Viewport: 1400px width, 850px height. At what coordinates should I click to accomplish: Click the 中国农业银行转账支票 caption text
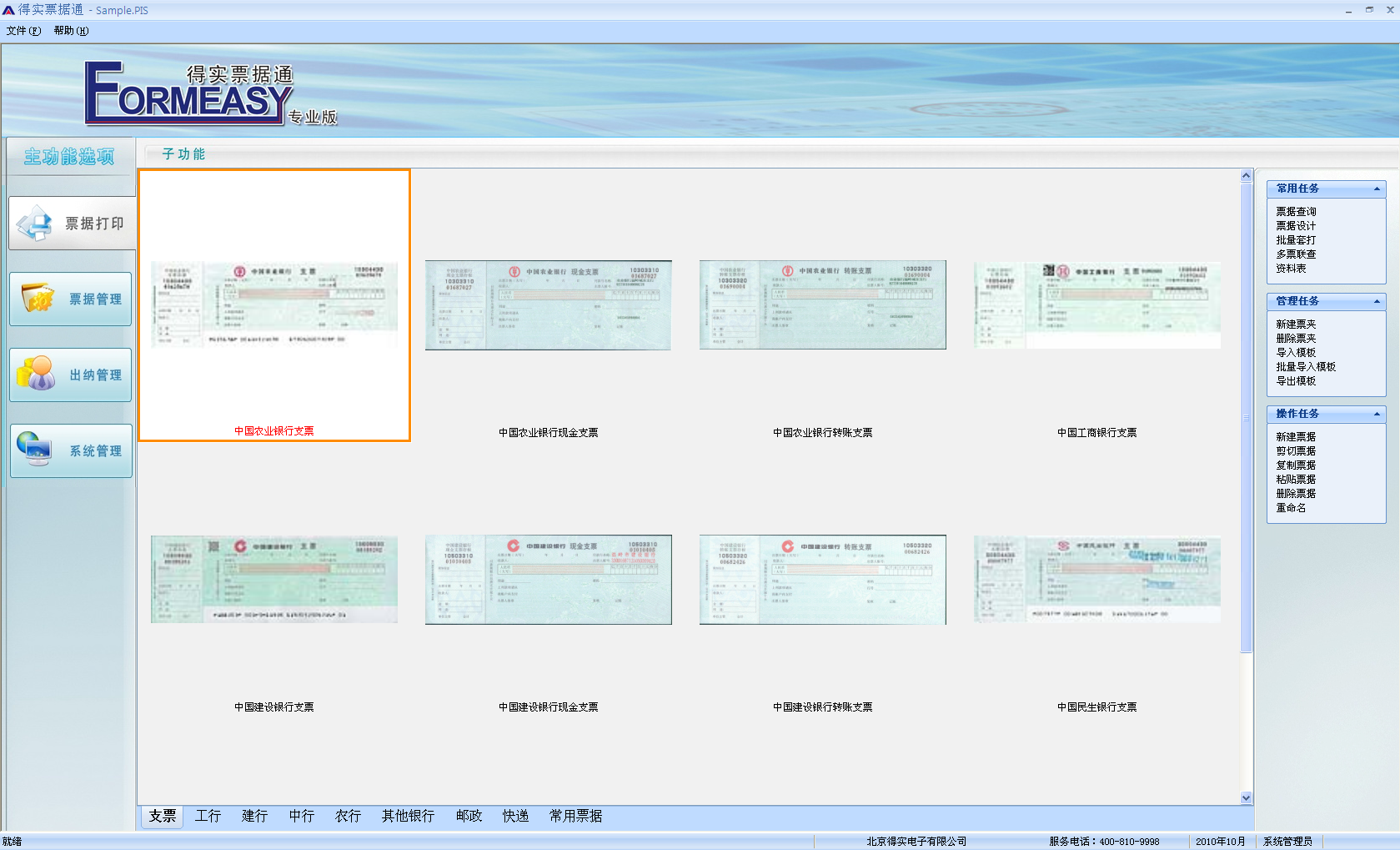click(x=823, y=433)
